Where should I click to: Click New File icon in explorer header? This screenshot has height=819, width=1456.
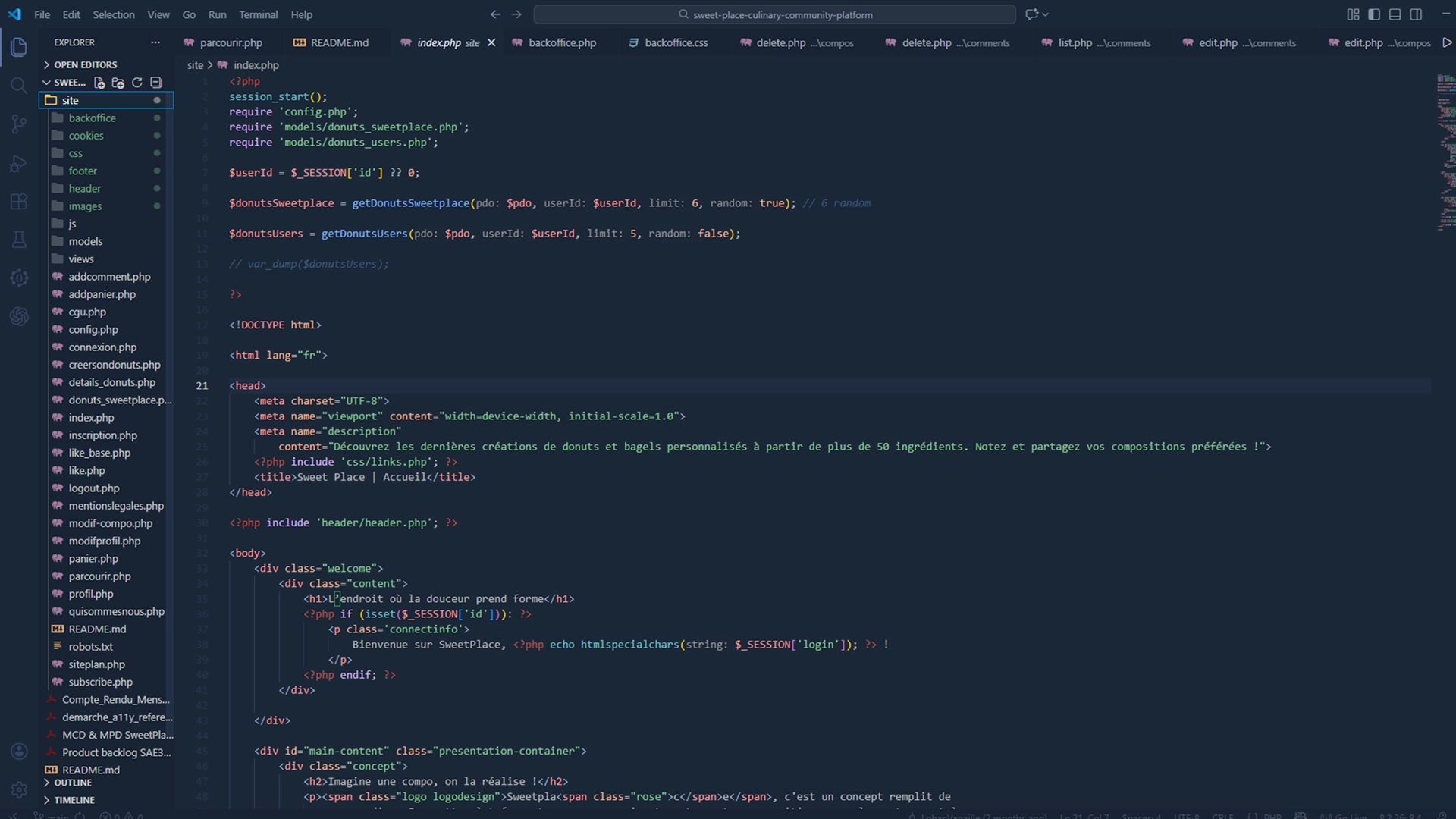coord(99,83)
